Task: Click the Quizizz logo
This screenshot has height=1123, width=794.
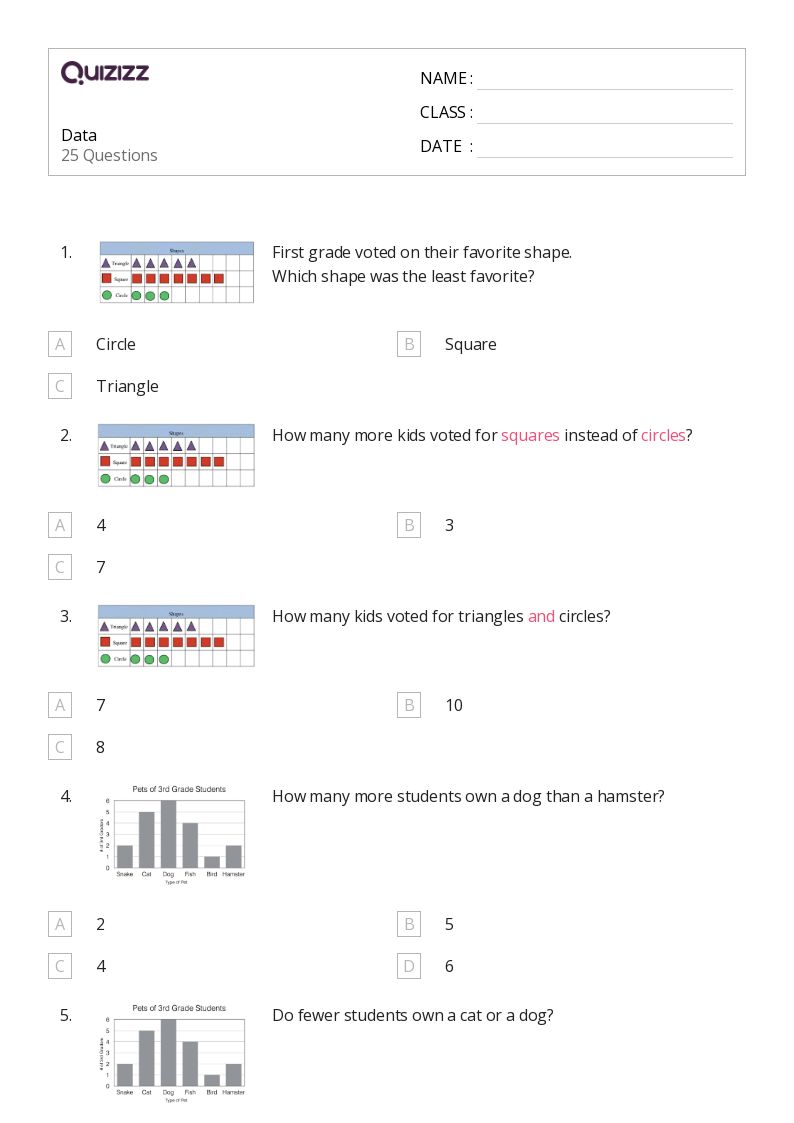Action: (x=105, y=72)
